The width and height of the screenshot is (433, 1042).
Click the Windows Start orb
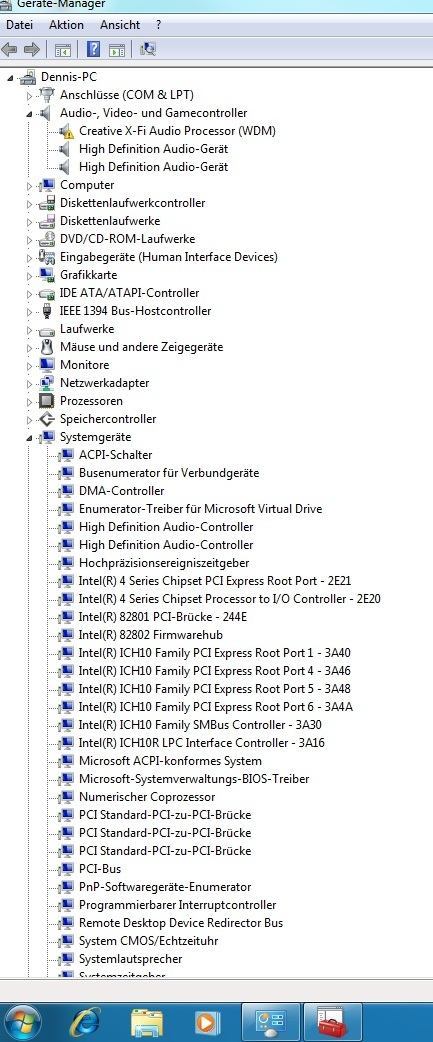[x=20, y=1022]
